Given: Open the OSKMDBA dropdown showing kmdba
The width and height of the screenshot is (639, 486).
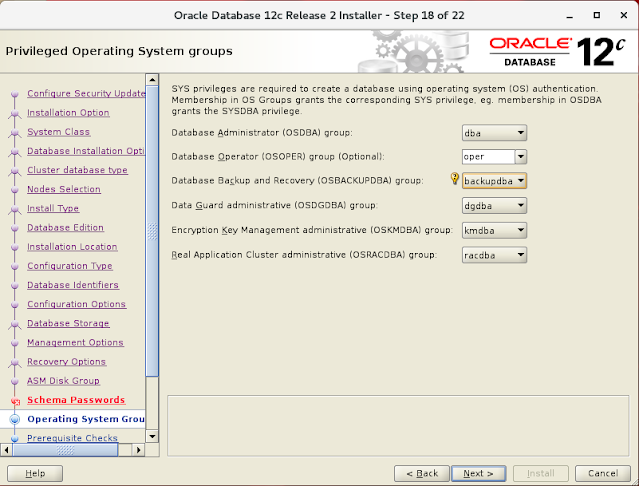Looking at the screenshot, I should (x=494, y=231).
